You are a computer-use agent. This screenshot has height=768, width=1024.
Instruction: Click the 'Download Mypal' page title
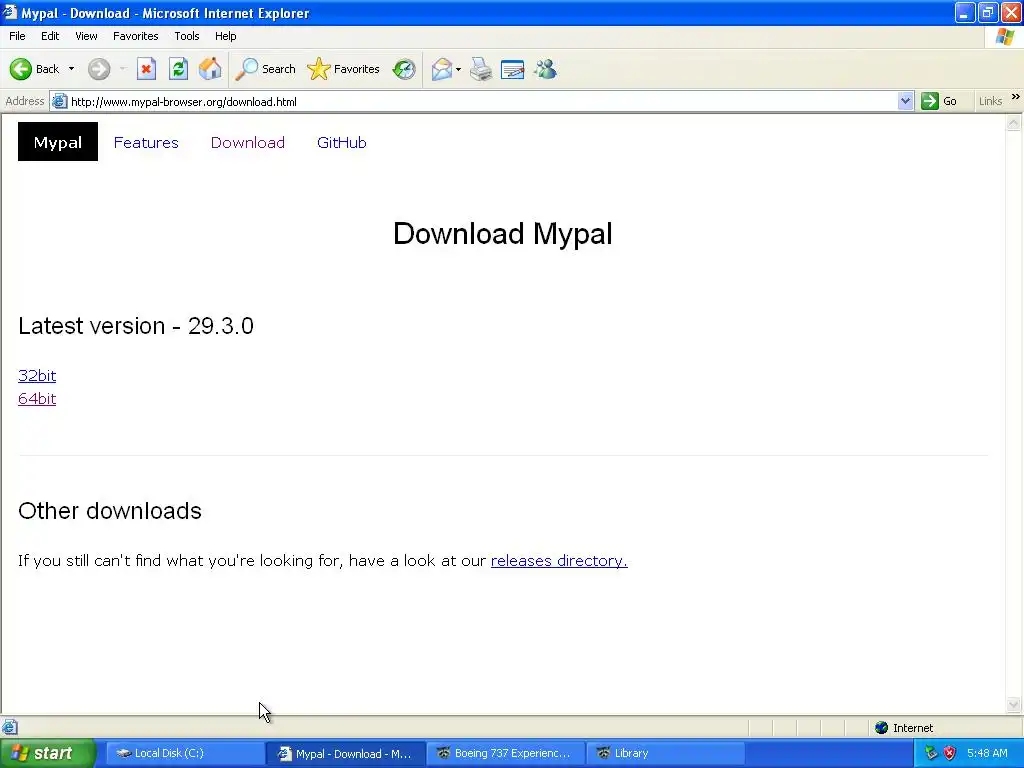[503, 233]
